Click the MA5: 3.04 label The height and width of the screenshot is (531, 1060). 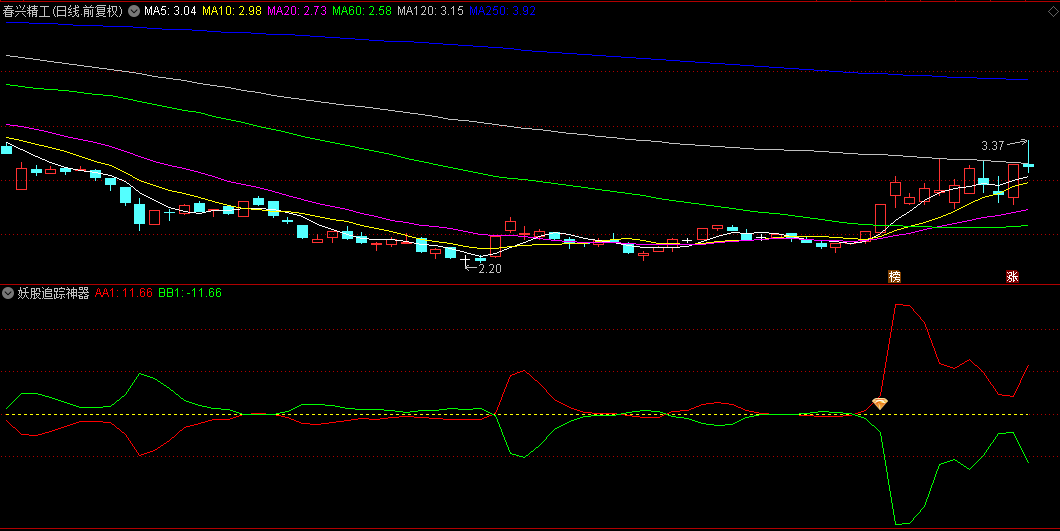tap(170, 11)
